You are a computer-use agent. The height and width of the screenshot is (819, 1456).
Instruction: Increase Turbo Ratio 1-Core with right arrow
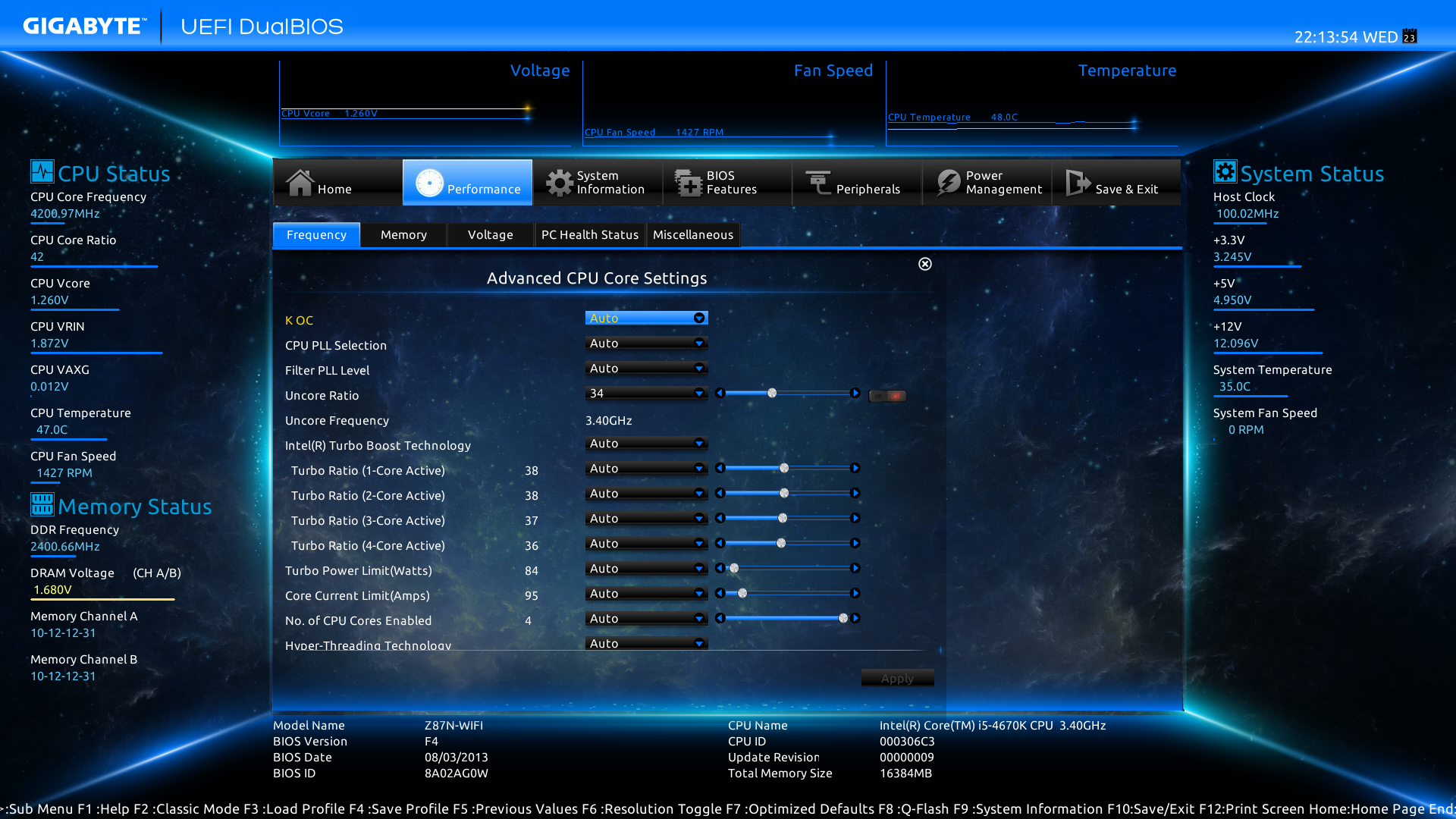pyautogui.click(x=855, y=468)
